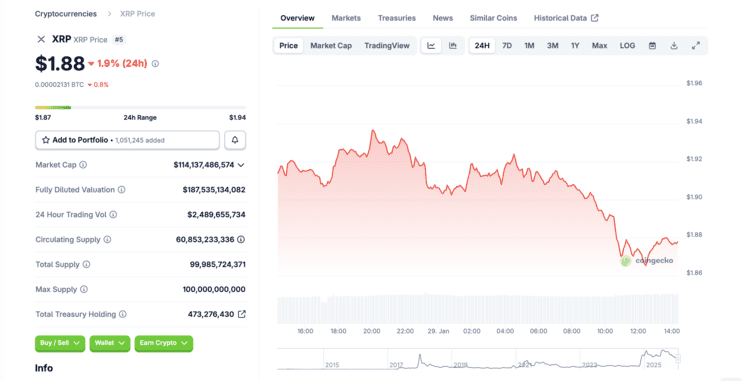Viewport: 750px width, 381px height.
Task: Switch to candlestick chart icon
Action: (x=452, y=46)
